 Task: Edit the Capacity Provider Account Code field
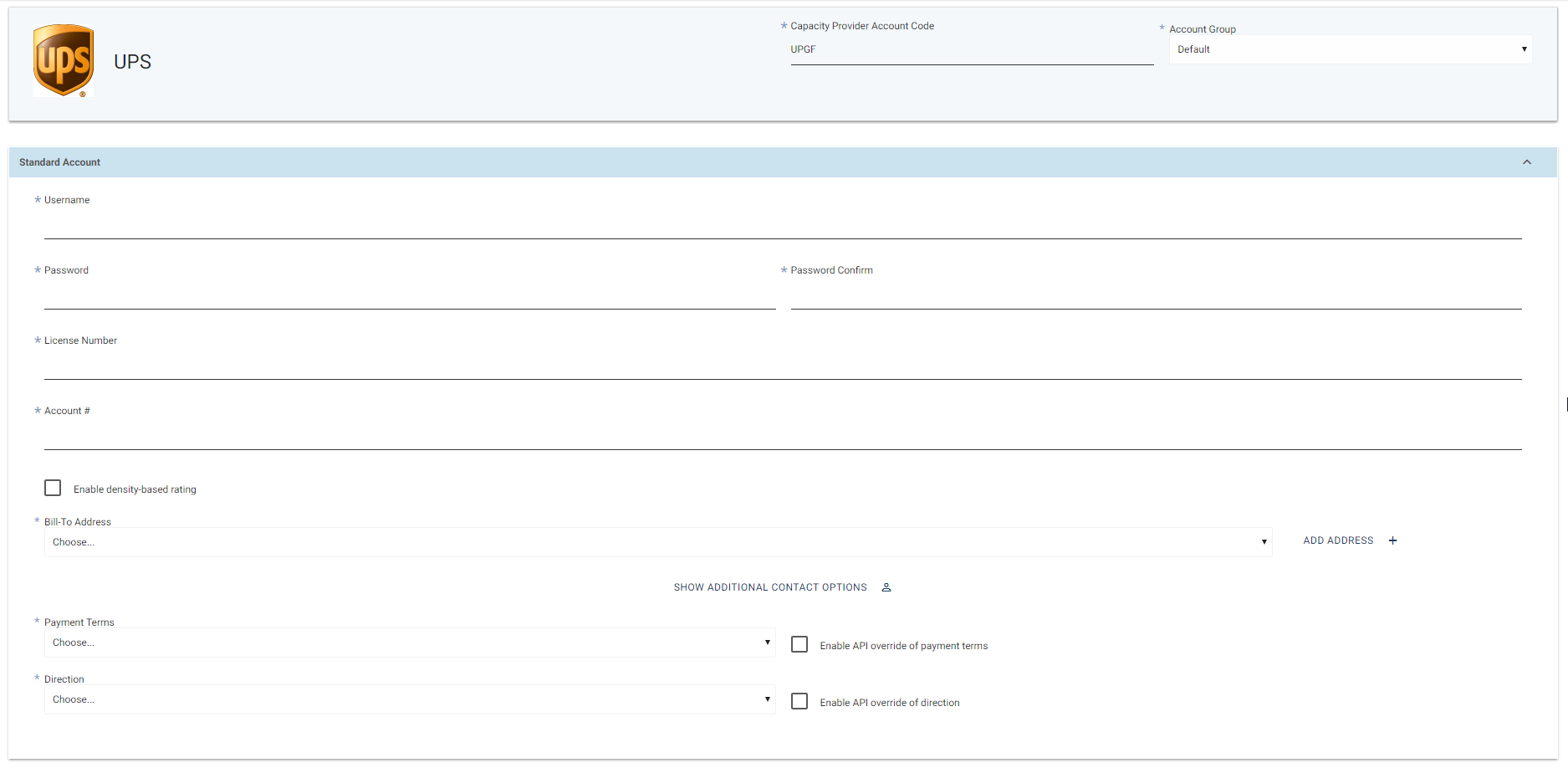pyautogui.click(x=971, y=50)
